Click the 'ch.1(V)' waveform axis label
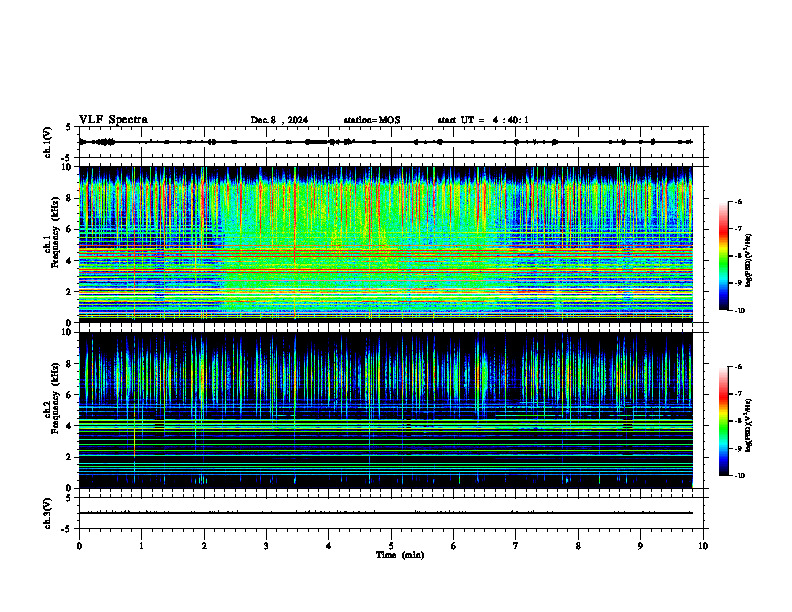The width and height of the screenshot is (792, 612). tap(48, 142)
